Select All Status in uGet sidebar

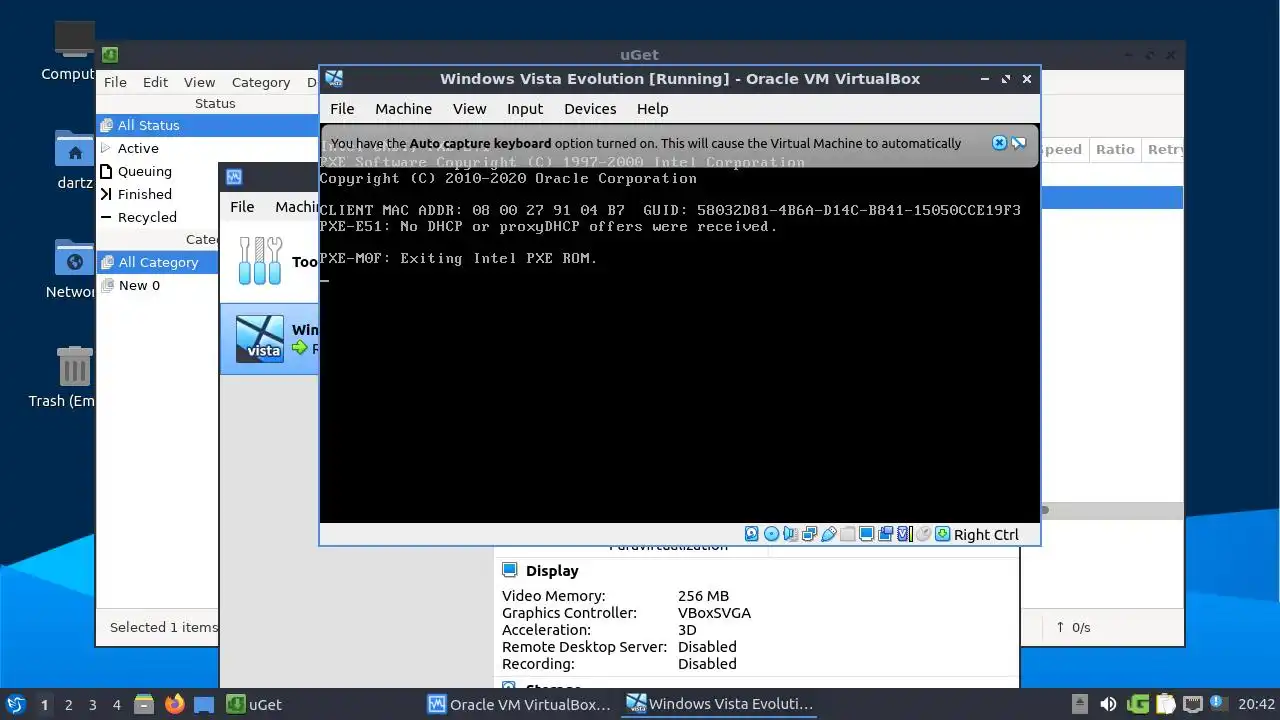[x=208, y=125]
